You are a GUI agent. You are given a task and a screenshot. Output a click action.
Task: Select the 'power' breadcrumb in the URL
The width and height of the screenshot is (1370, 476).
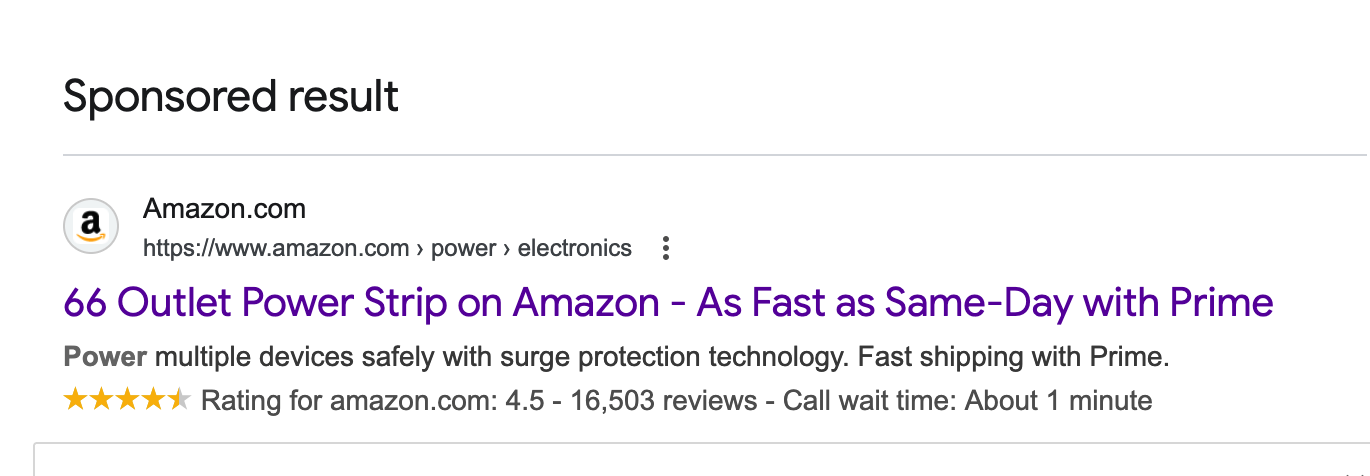[463, 248]
